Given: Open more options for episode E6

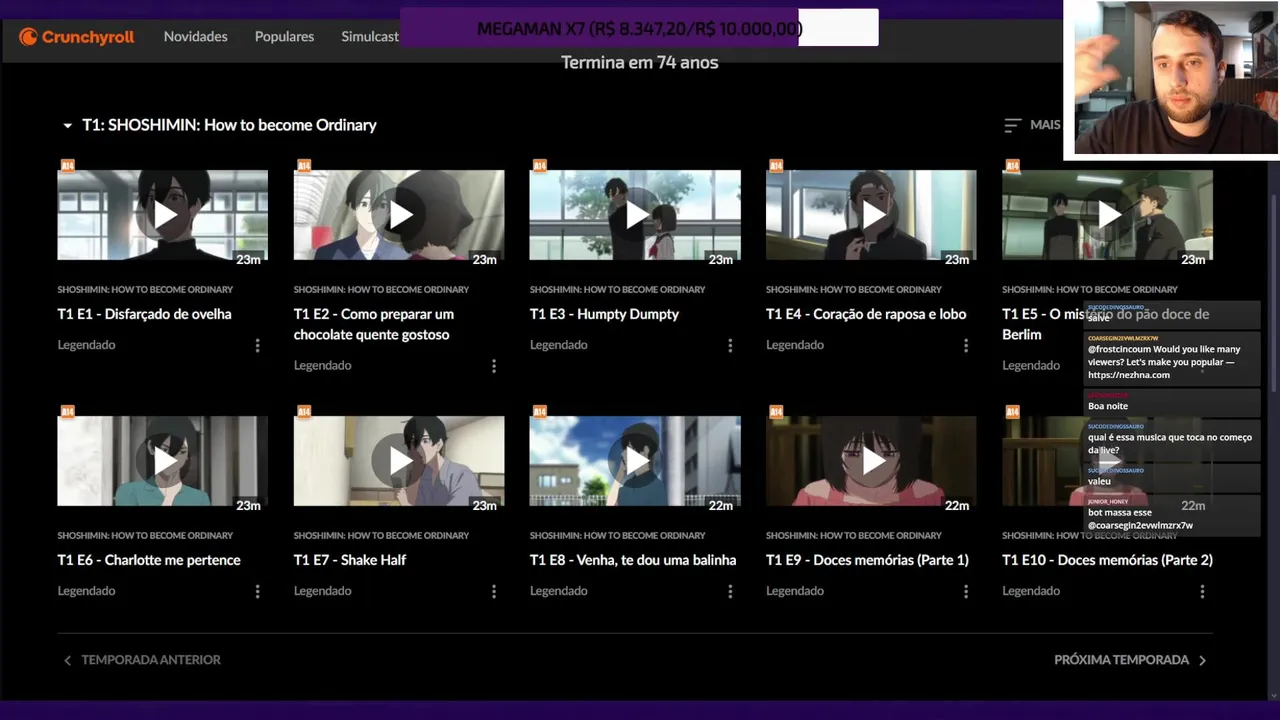Looking at the screenshot, I should coord(257,591).
